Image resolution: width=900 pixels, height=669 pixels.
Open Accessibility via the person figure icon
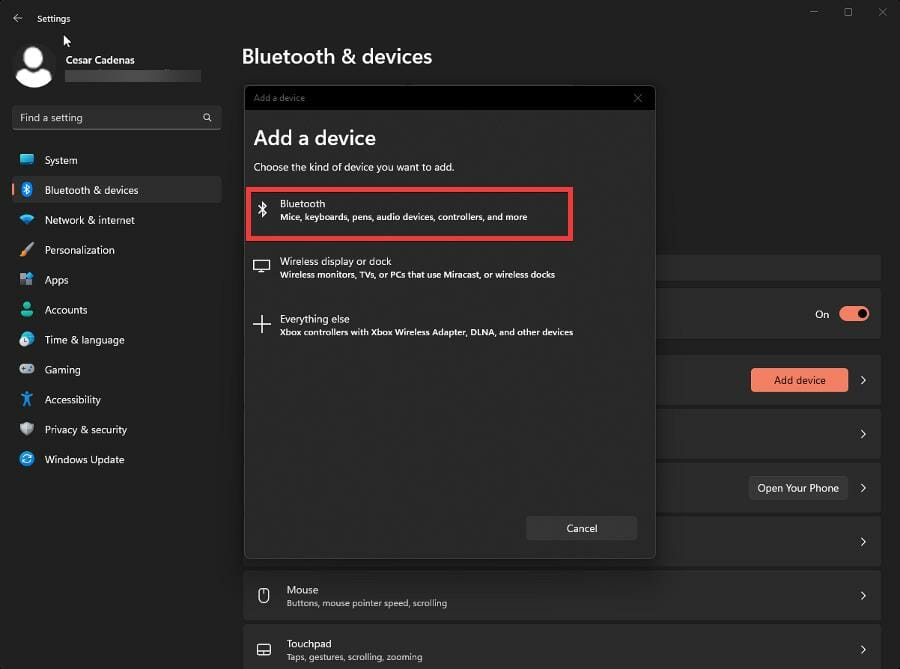(x=26, y=399)
